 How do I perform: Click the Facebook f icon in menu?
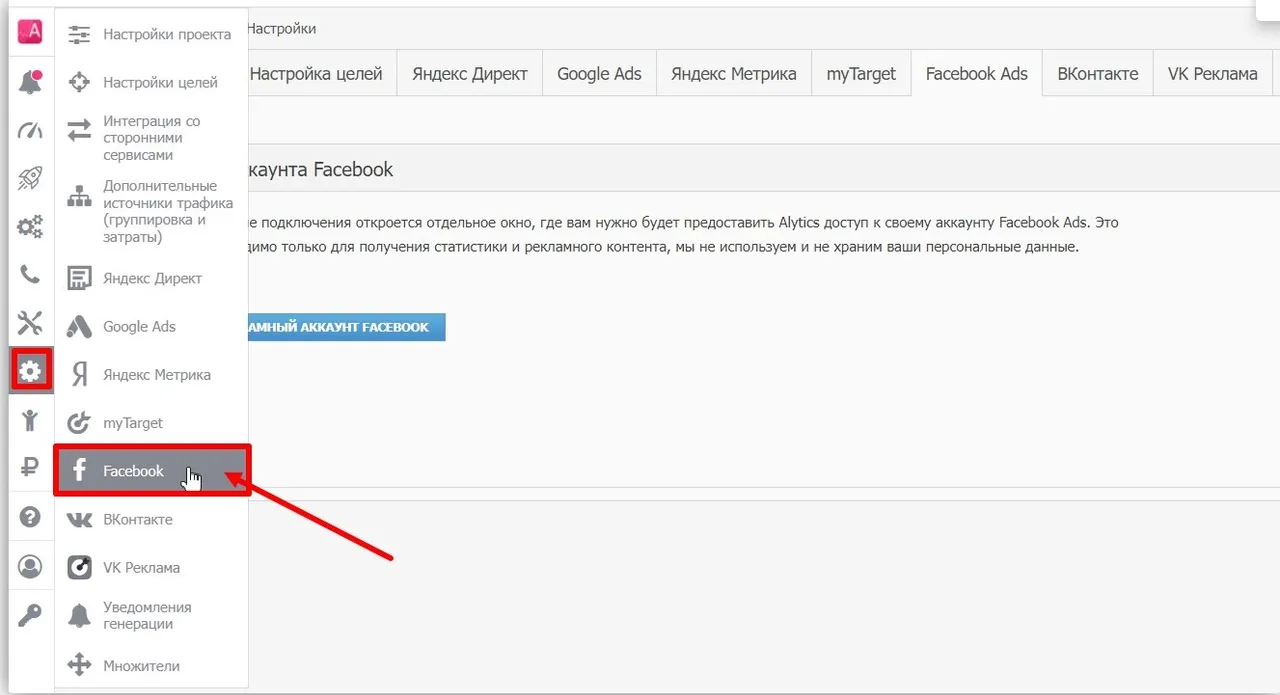point(79,471)
